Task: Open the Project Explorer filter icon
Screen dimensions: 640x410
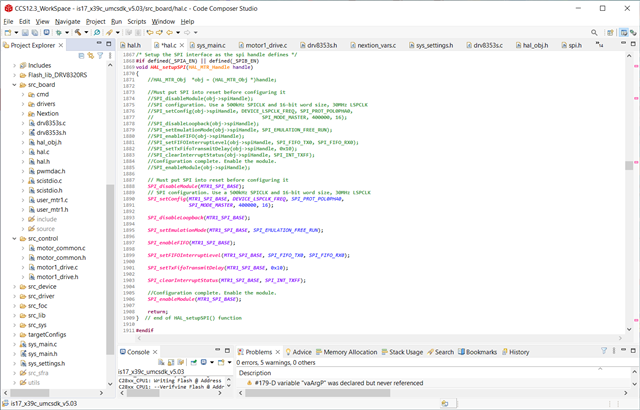Action: [100, 55]
